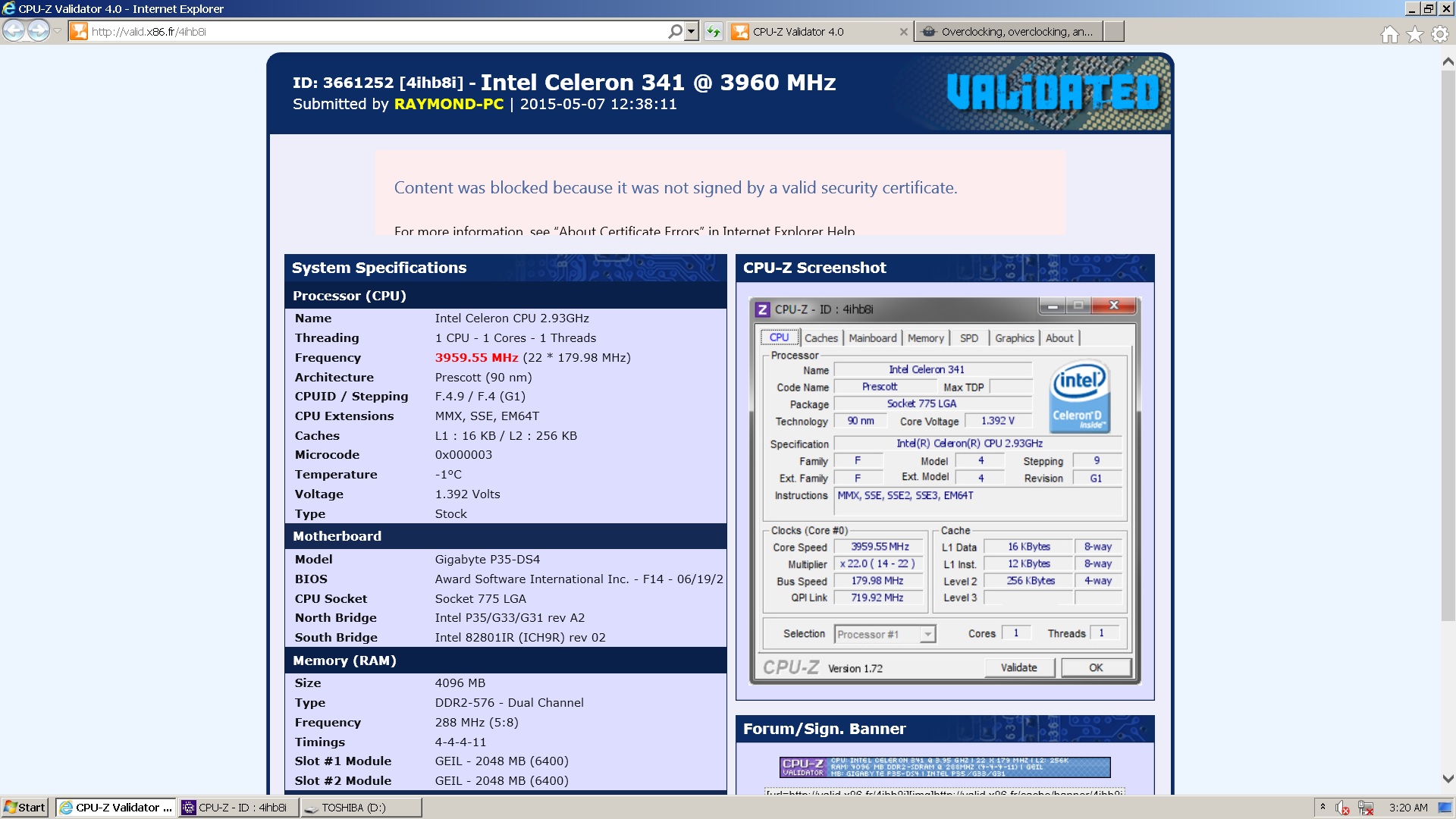This screenshot has width=1456, height=819.
Task: Close the CPU-Z Validator 4.0 tab
Action: pos(903,31)
